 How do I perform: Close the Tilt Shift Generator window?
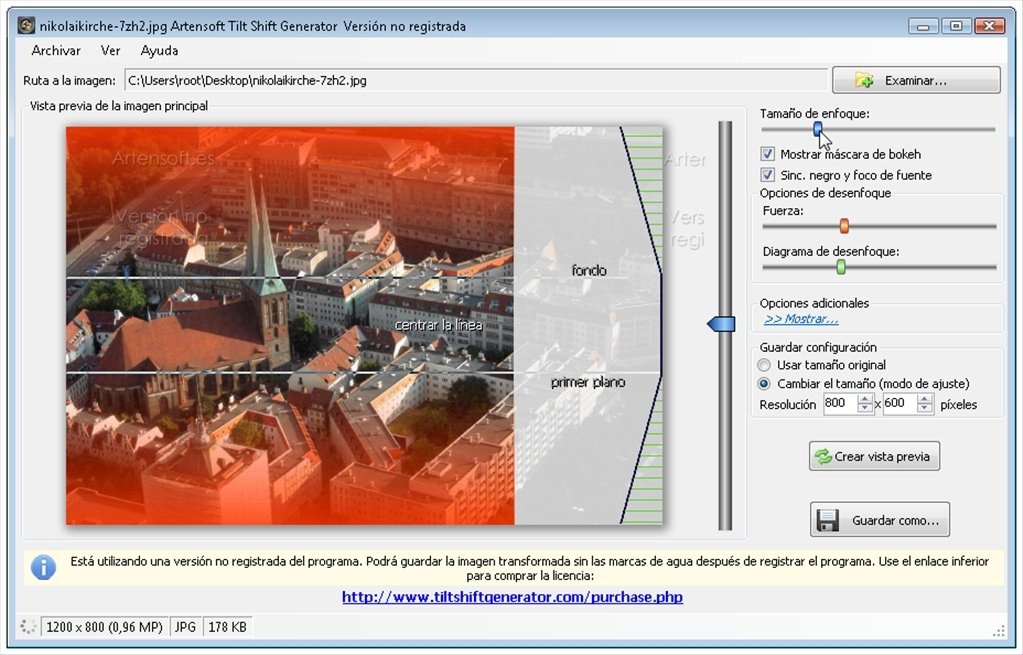pyautogui.click(x=990, y=26)
